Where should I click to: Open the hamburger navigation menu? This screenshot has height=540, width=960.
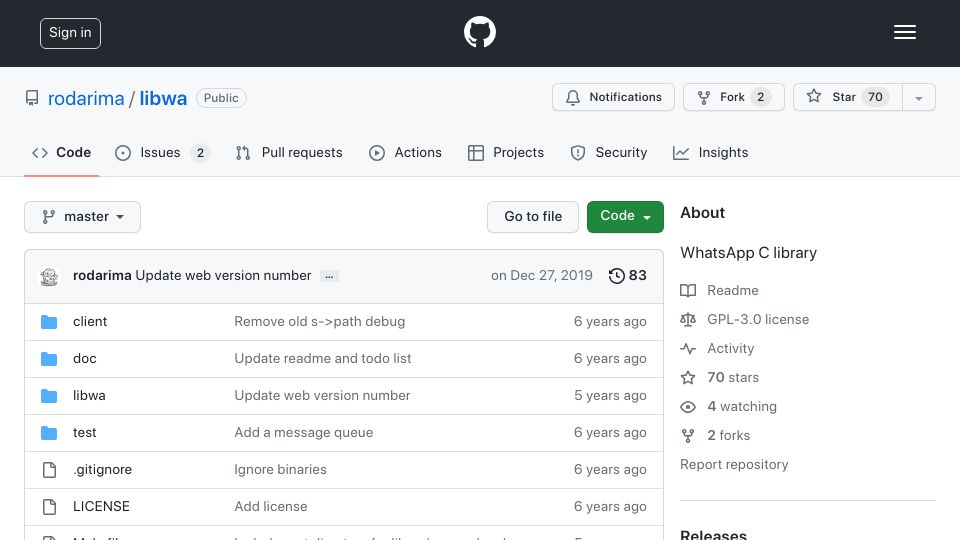click(x=904, y=32)
